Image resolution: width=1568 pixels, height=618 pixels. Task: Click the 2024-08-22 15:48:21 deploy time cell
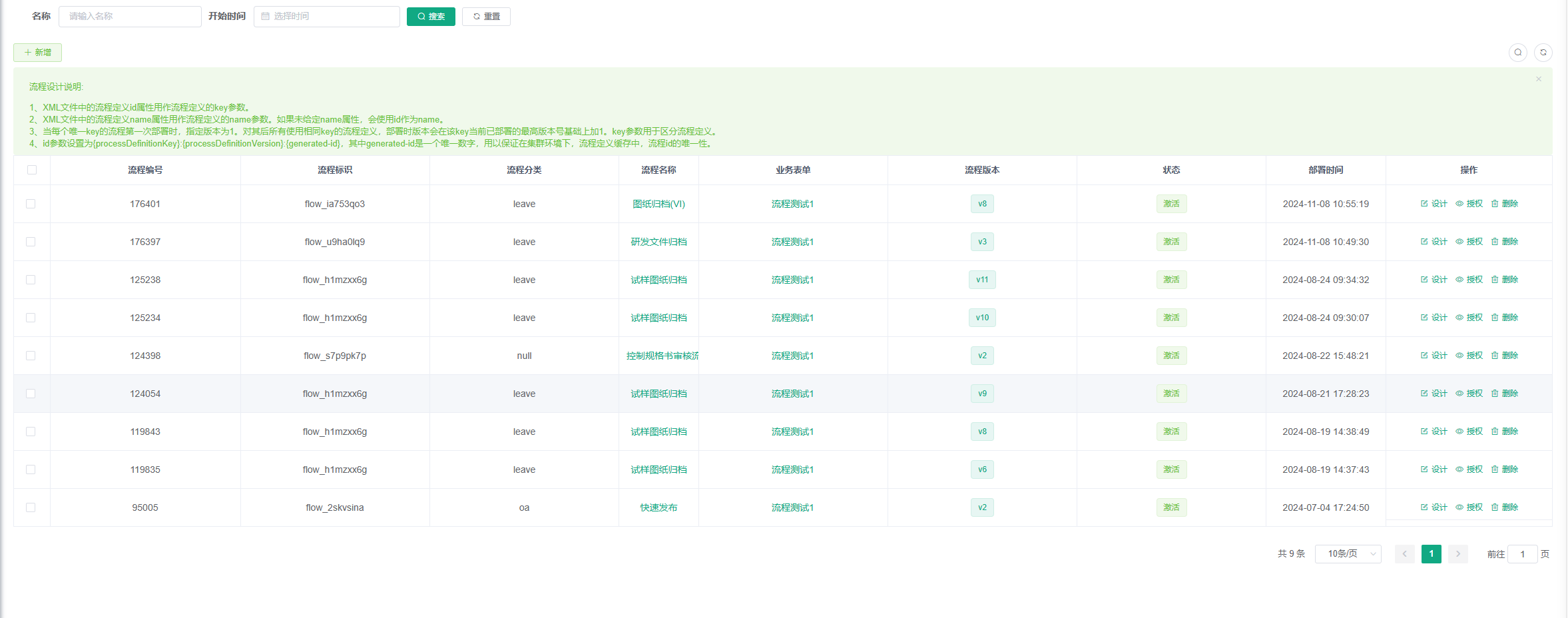click(x=1326, y=356)
